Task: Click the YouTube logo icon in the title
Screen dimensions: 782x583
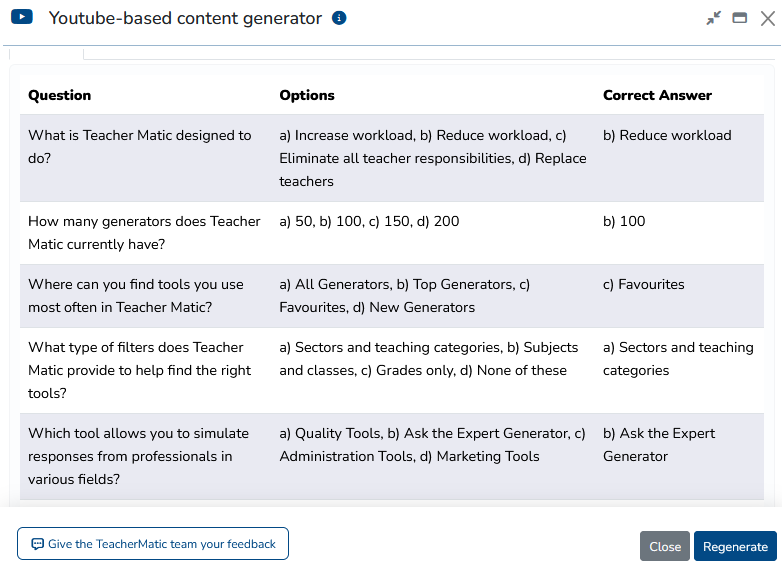Action: point(22,18)
